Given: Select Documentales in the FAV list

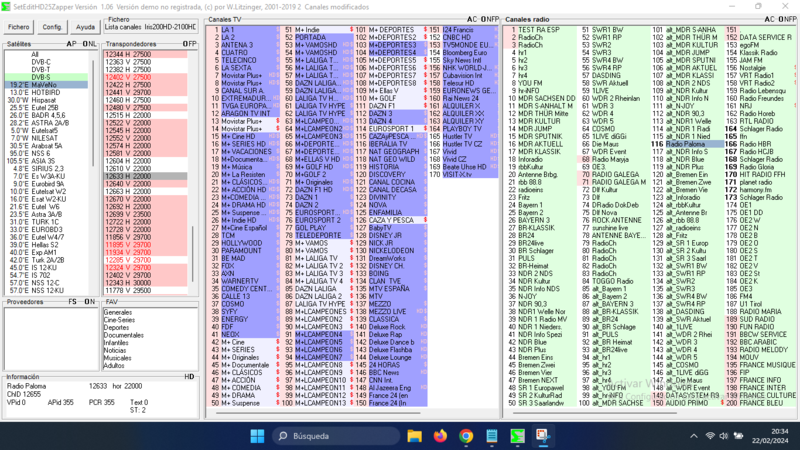Looking at the screenshot, I should pos(124,335).
